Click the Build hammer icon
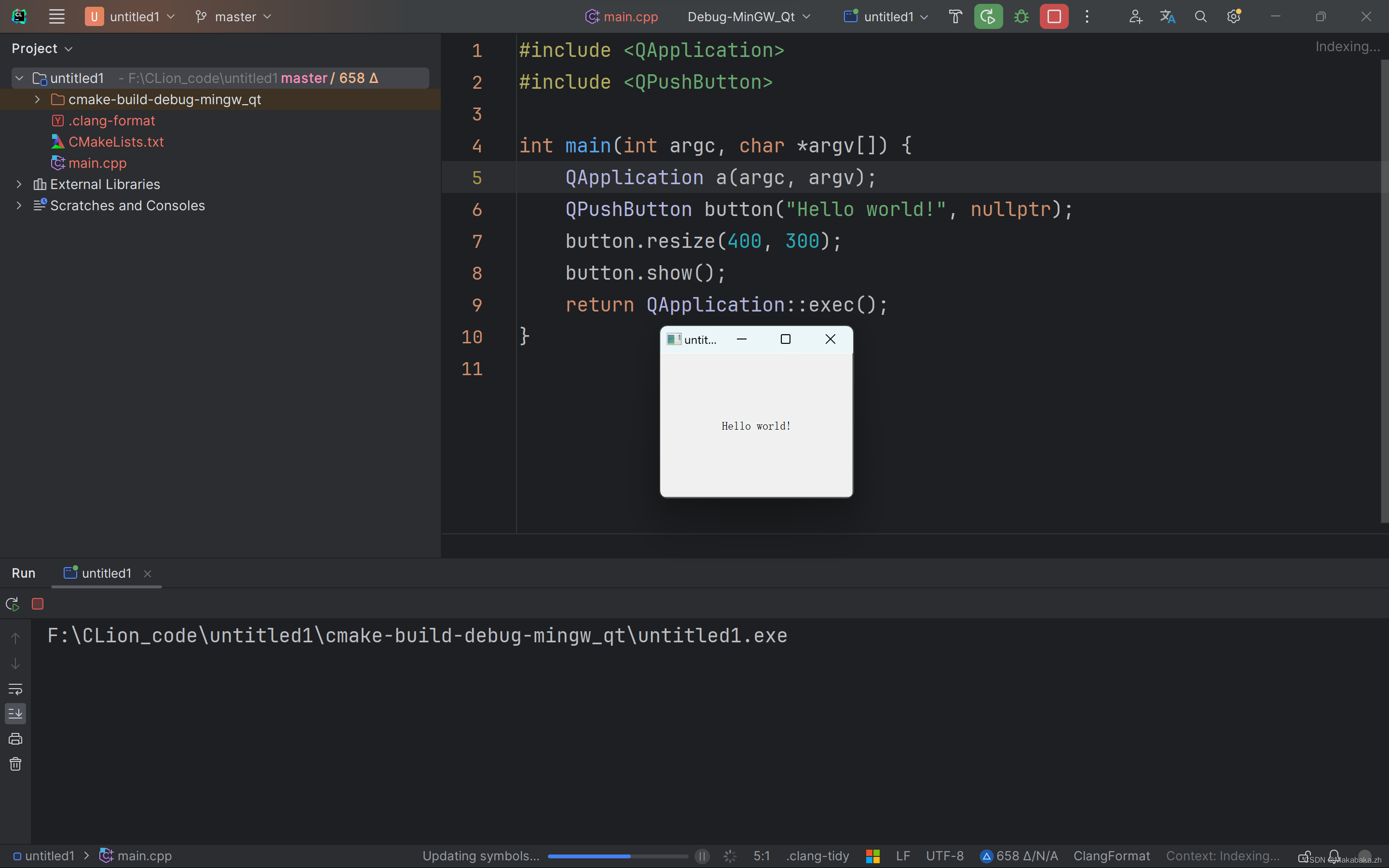Image resolution: width=1389 pixels, height=868 pixels. (955, 17)
